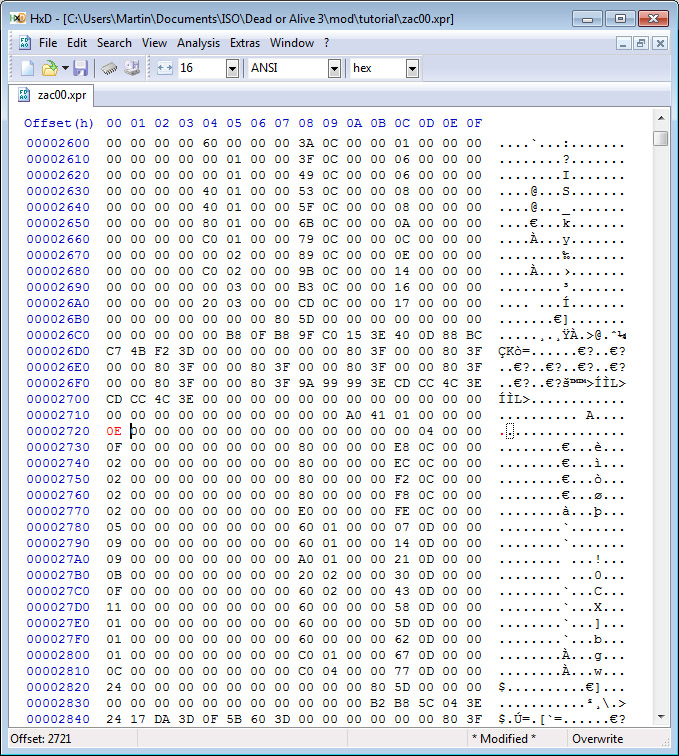Click byte DA in row 00002840

162,719
